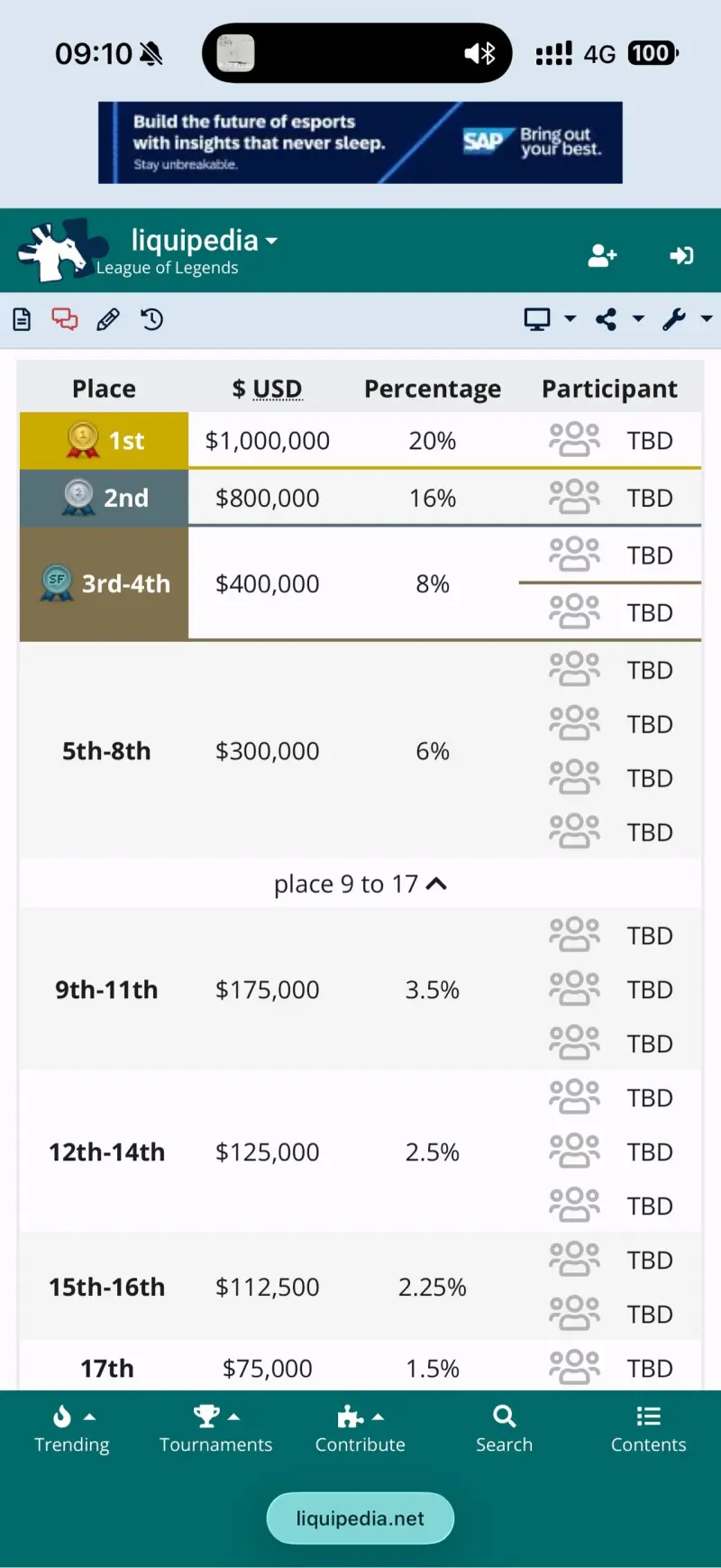Open the Trending menu

click(72, 1429)
